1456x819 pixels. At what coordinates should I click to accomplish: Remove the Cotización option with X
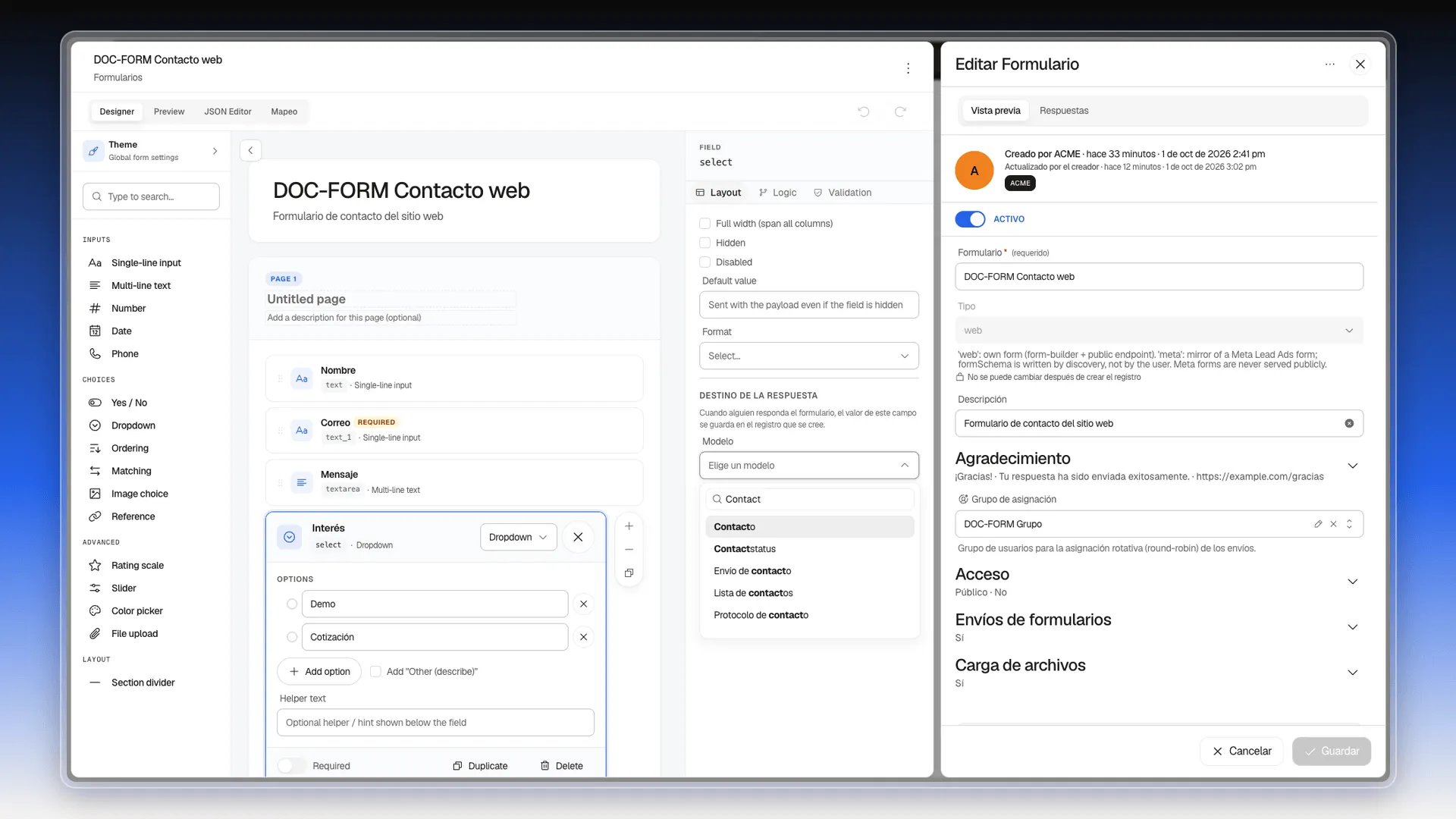pos(583,637)
